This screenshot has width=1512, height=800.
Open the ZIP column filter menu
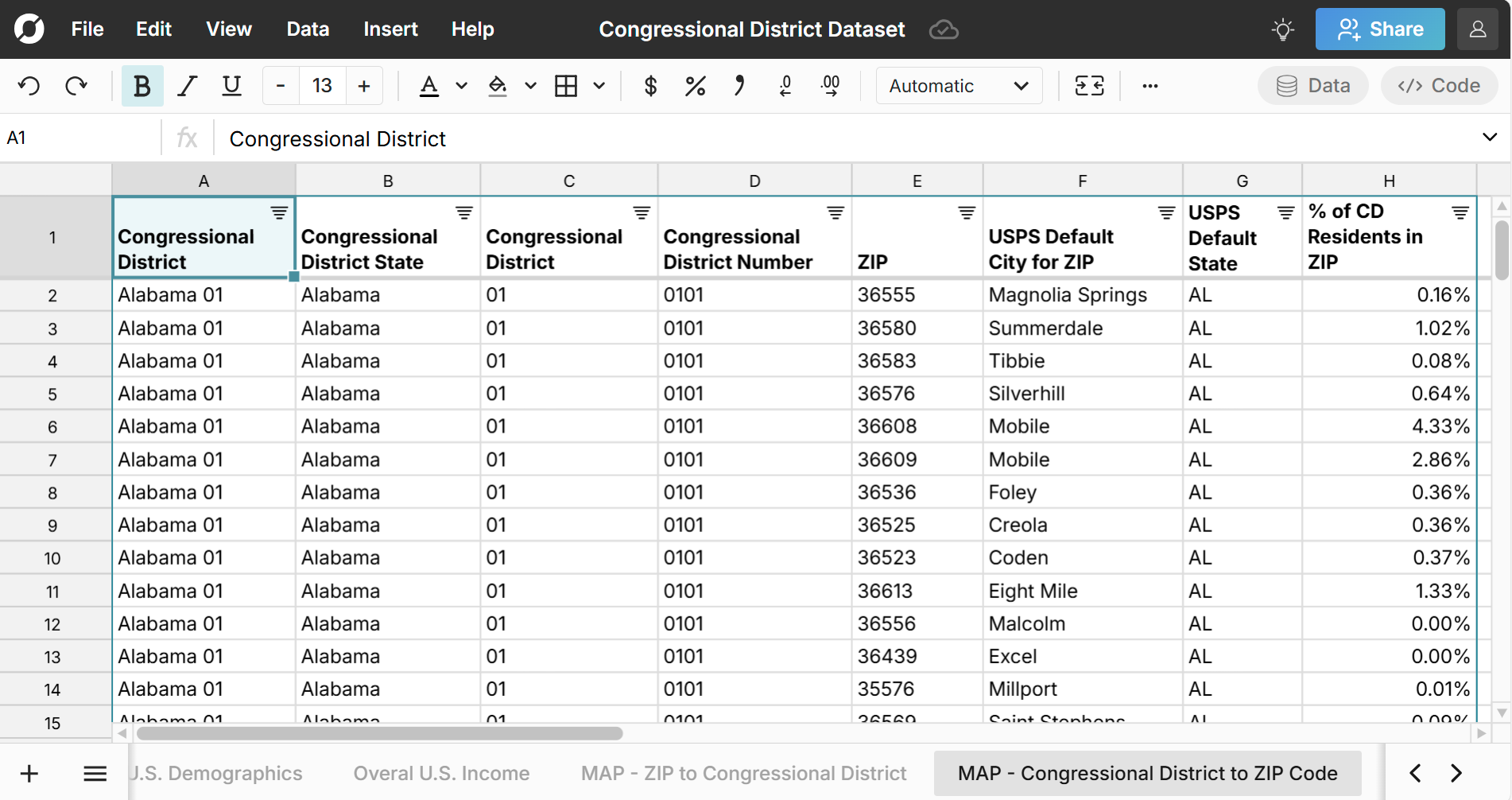[966, 213]
